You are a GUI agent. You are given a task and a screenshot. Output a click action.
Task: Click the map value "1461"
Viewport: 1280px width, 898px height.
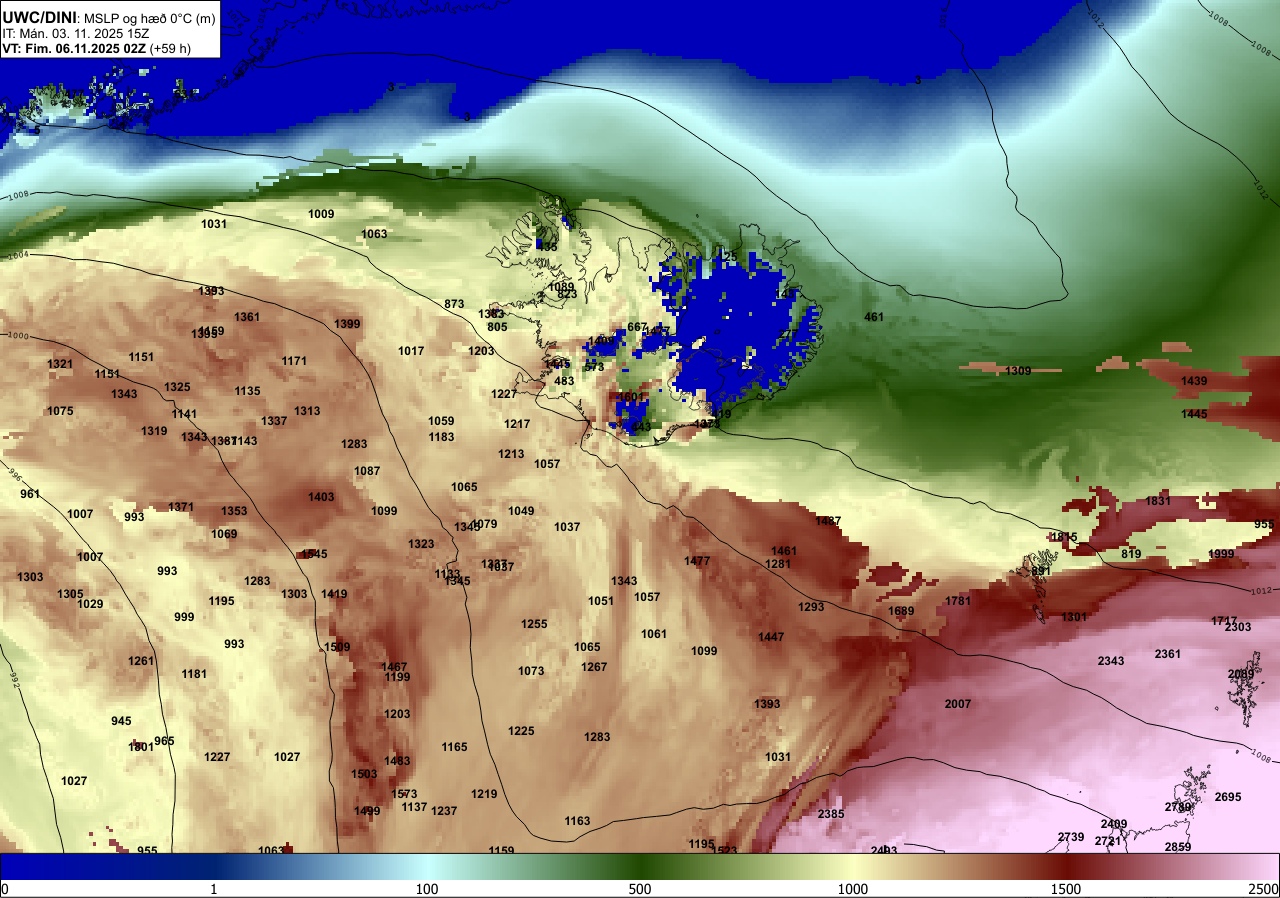click(784, 551)
